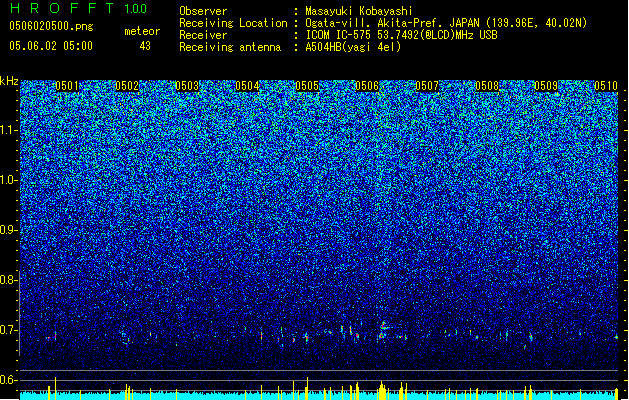Click the 1.0 frequency axis label
This screenshot has width=629, height=400.
(9, 180)
